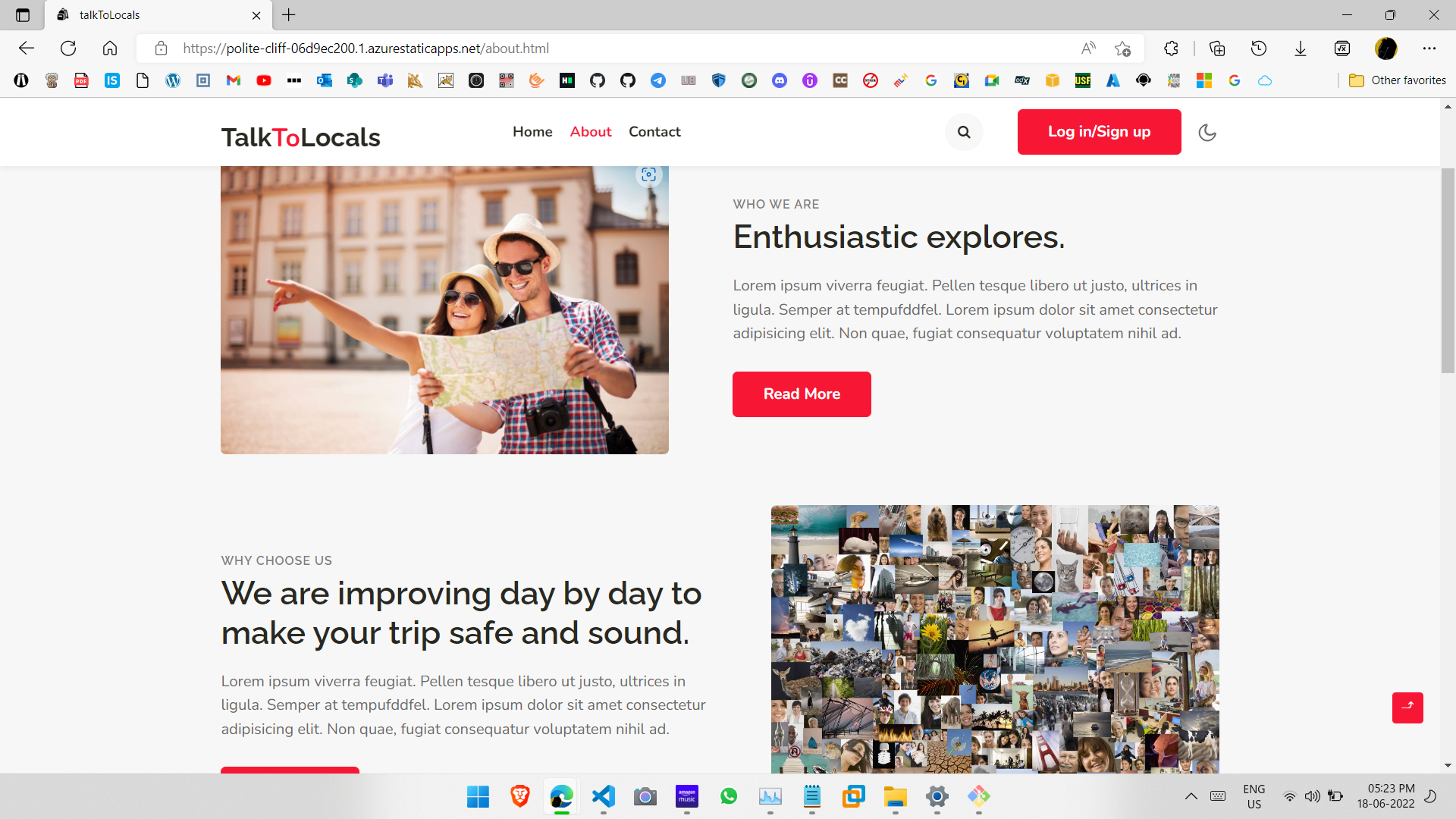Open the Contact nav link
The width and height of the screenshot is (1456, 819).
(x=654, y=132)
